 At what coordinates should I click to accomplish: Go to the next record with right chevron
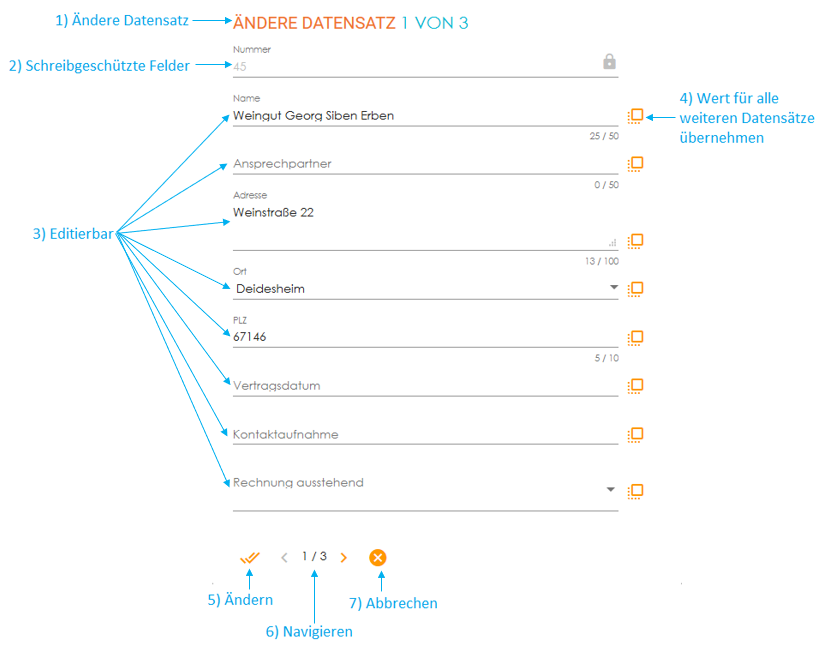pos(344,558)
